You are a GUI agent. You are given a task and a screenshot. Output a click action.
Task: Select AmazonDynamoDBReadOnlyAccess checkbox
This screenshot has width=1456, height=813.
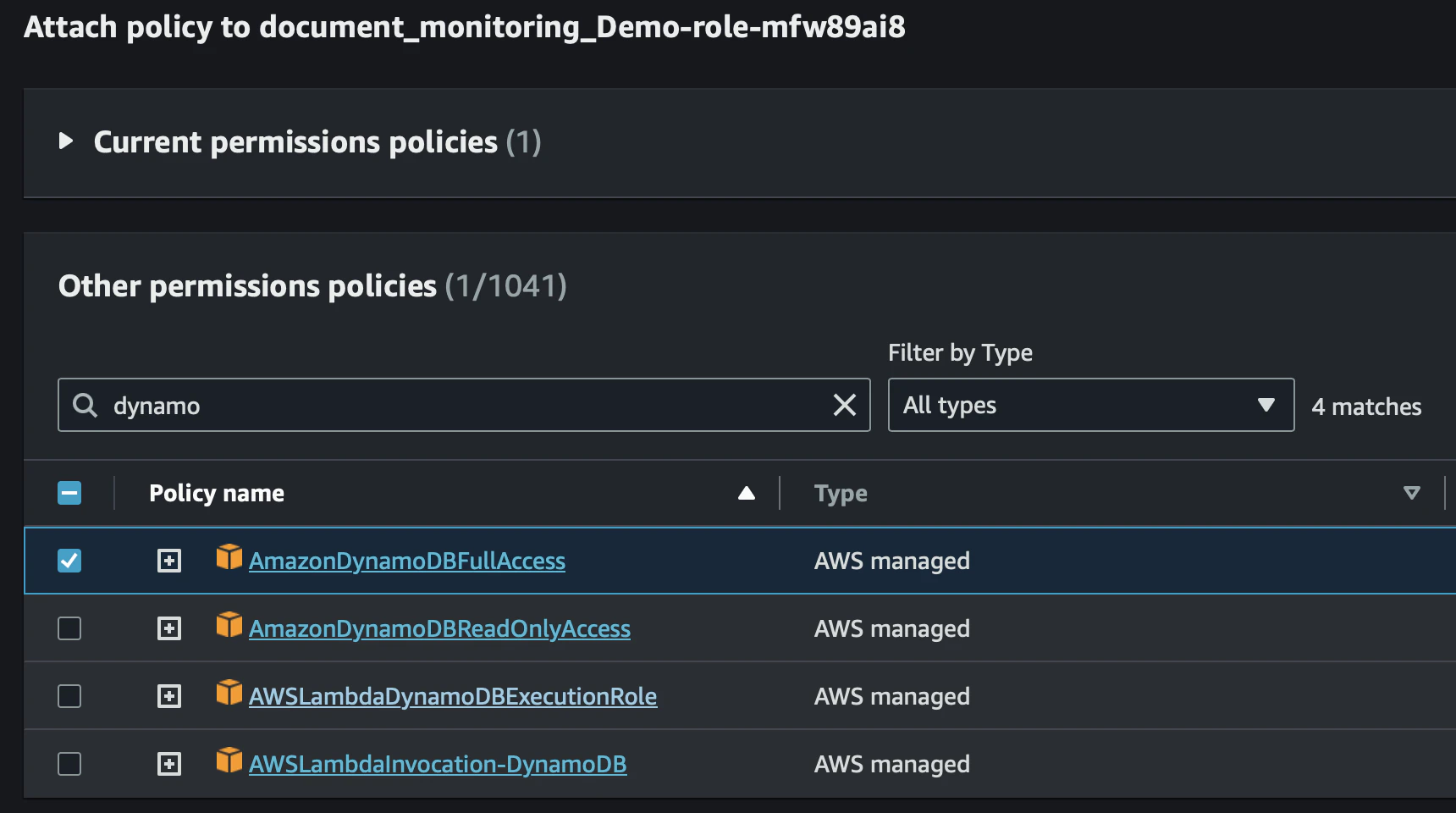tap(69, 628)
